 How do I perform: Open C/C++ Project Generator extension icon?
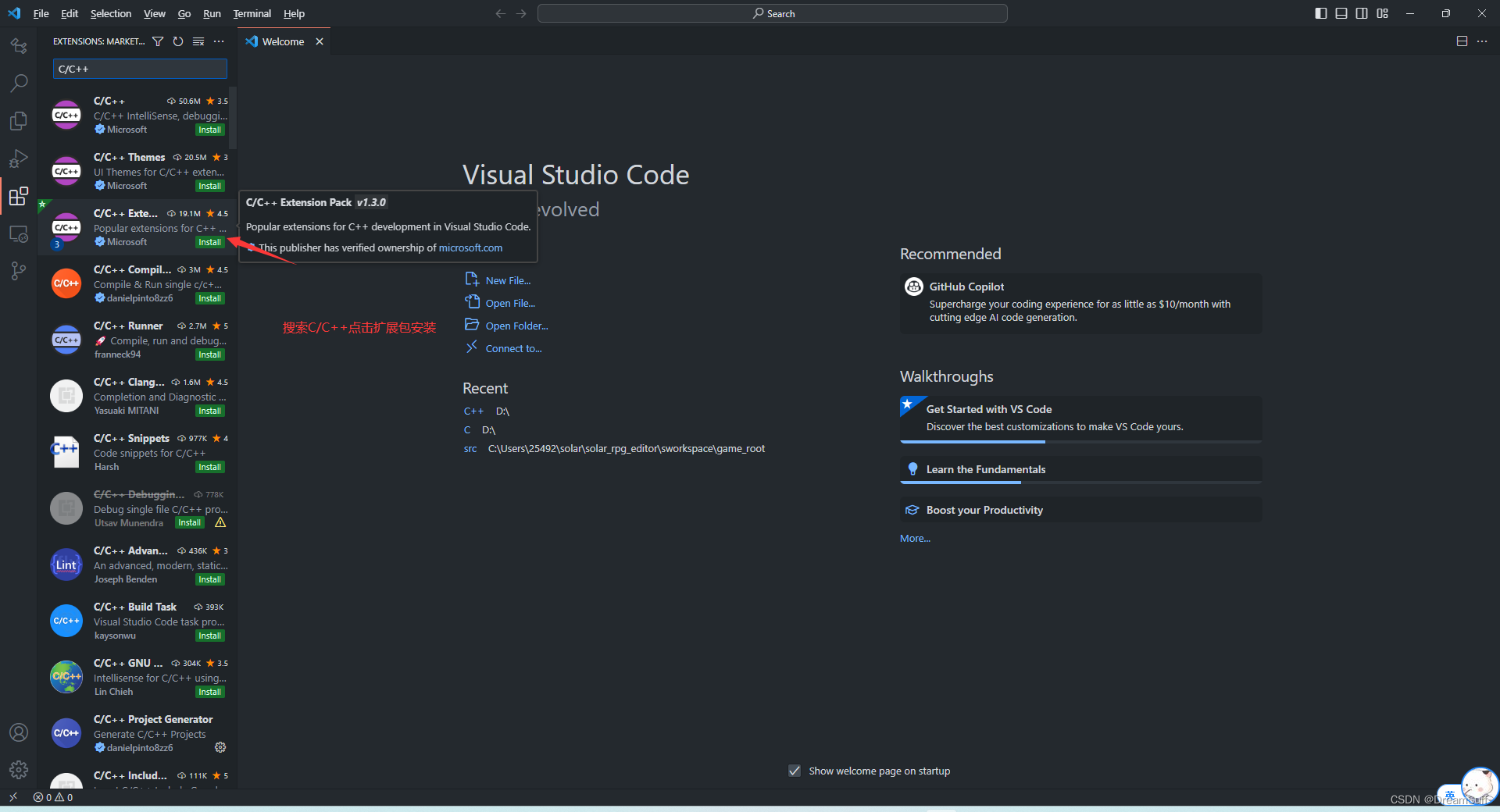tap(66, 733)
